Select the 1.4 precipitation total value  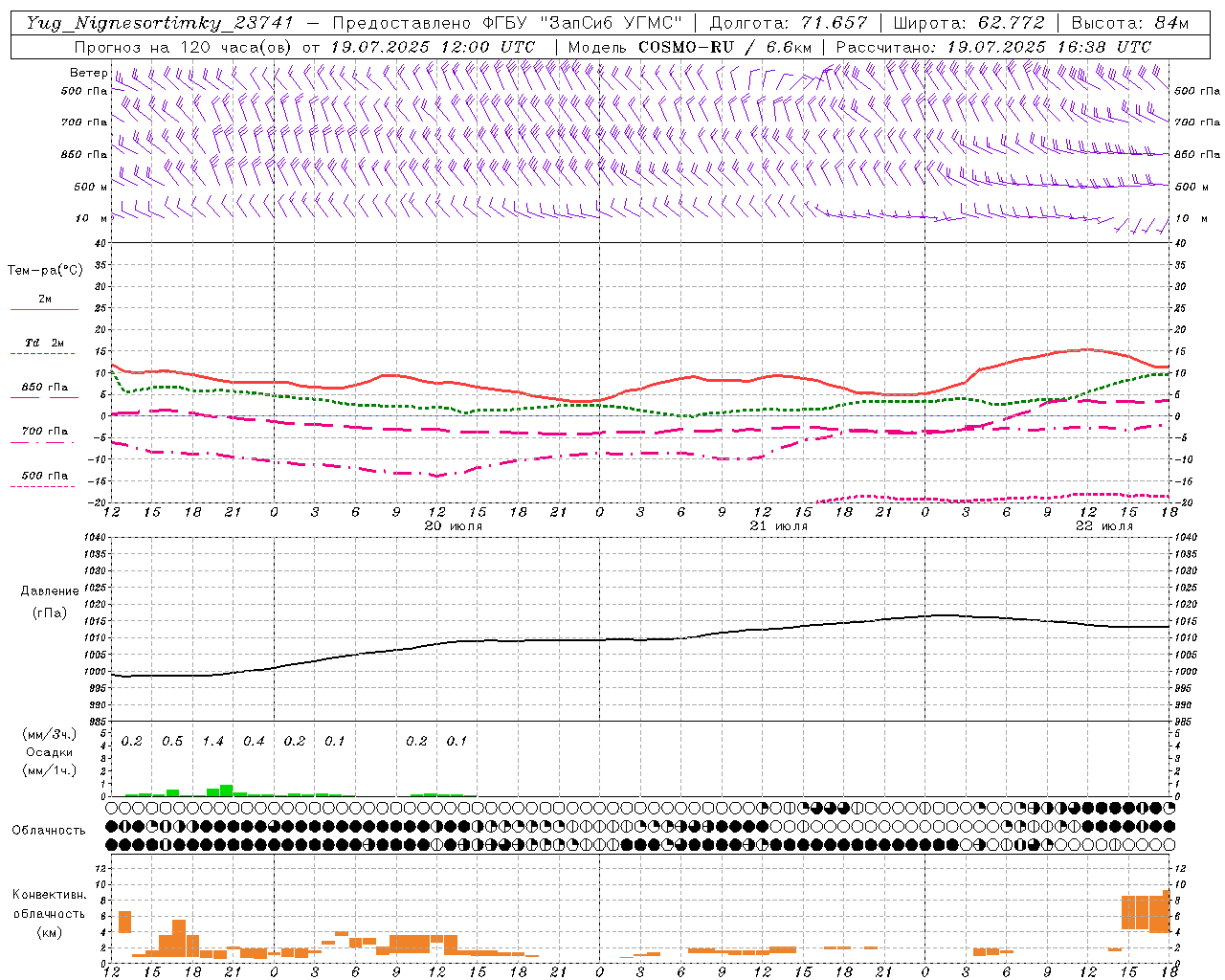(212, 742)
